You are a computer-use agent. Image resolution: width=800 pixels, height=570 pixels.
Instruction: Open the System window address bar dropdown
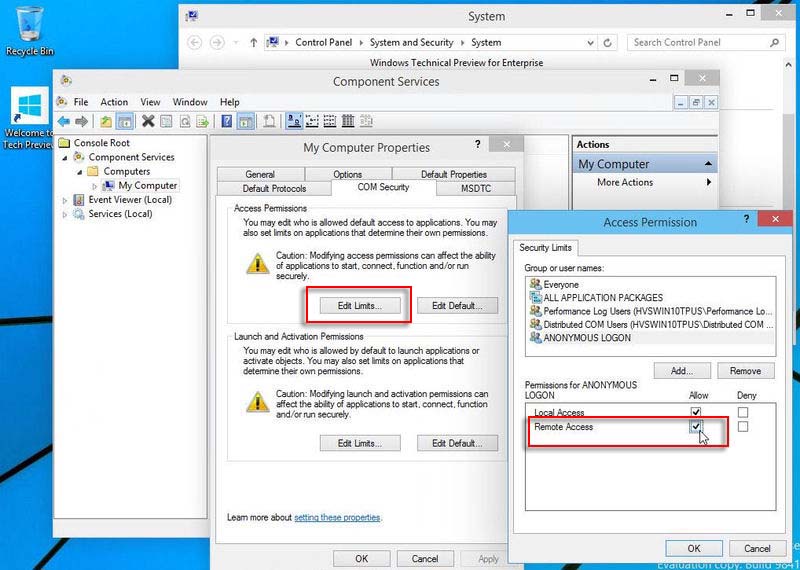590,43
